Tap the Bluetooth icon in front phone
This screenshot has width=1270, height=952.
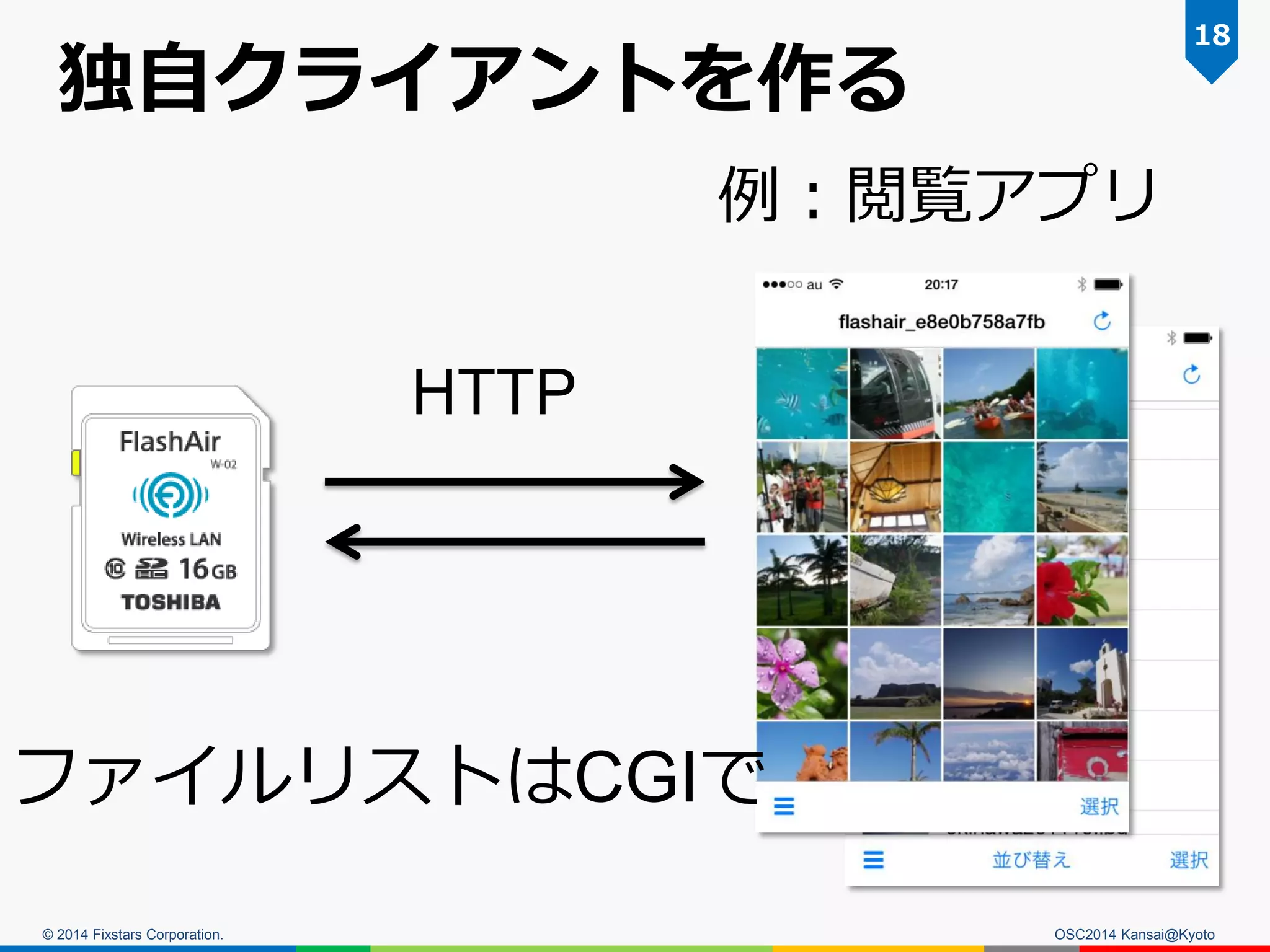click(x=1081, y=284)
